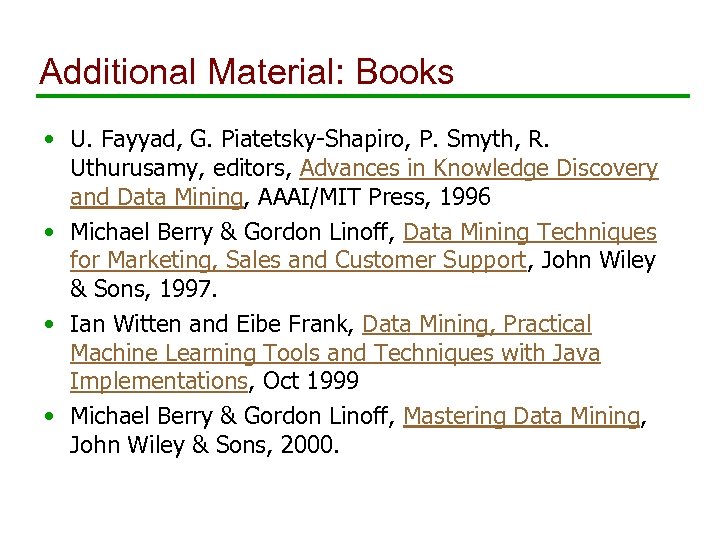Image resolution: width=720 pixels, height=540 pixels.
Task: Open the "Data Mining Techniques" book link
Action: click(x=529, y=233)
